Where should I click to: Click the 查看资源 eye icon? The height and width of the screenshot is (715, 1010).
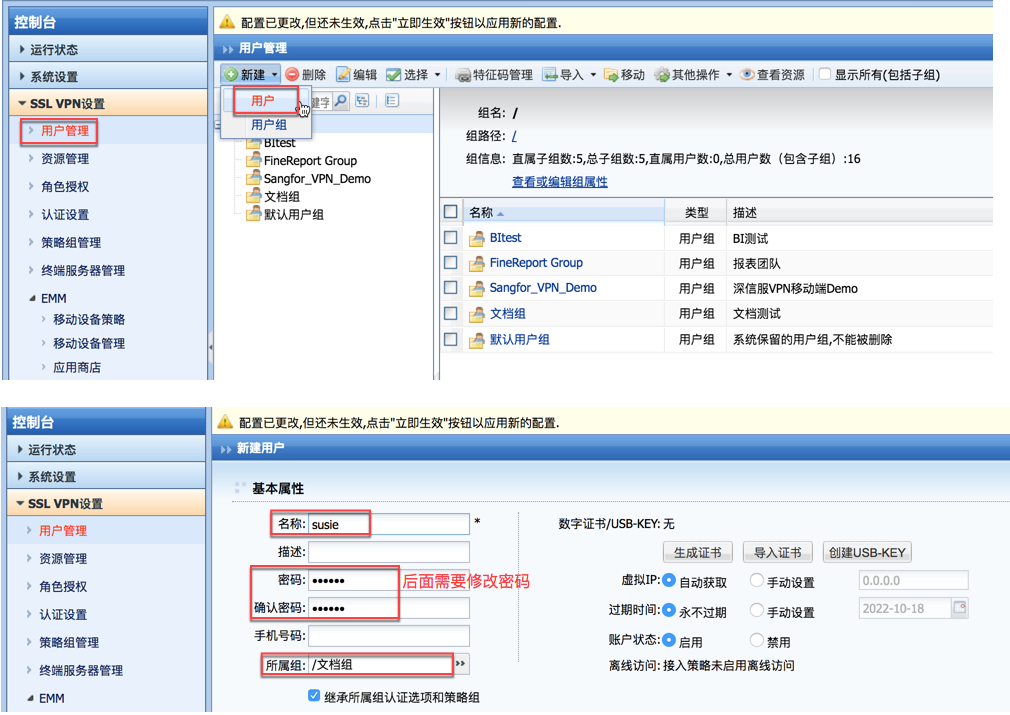(x=747, y=75)
